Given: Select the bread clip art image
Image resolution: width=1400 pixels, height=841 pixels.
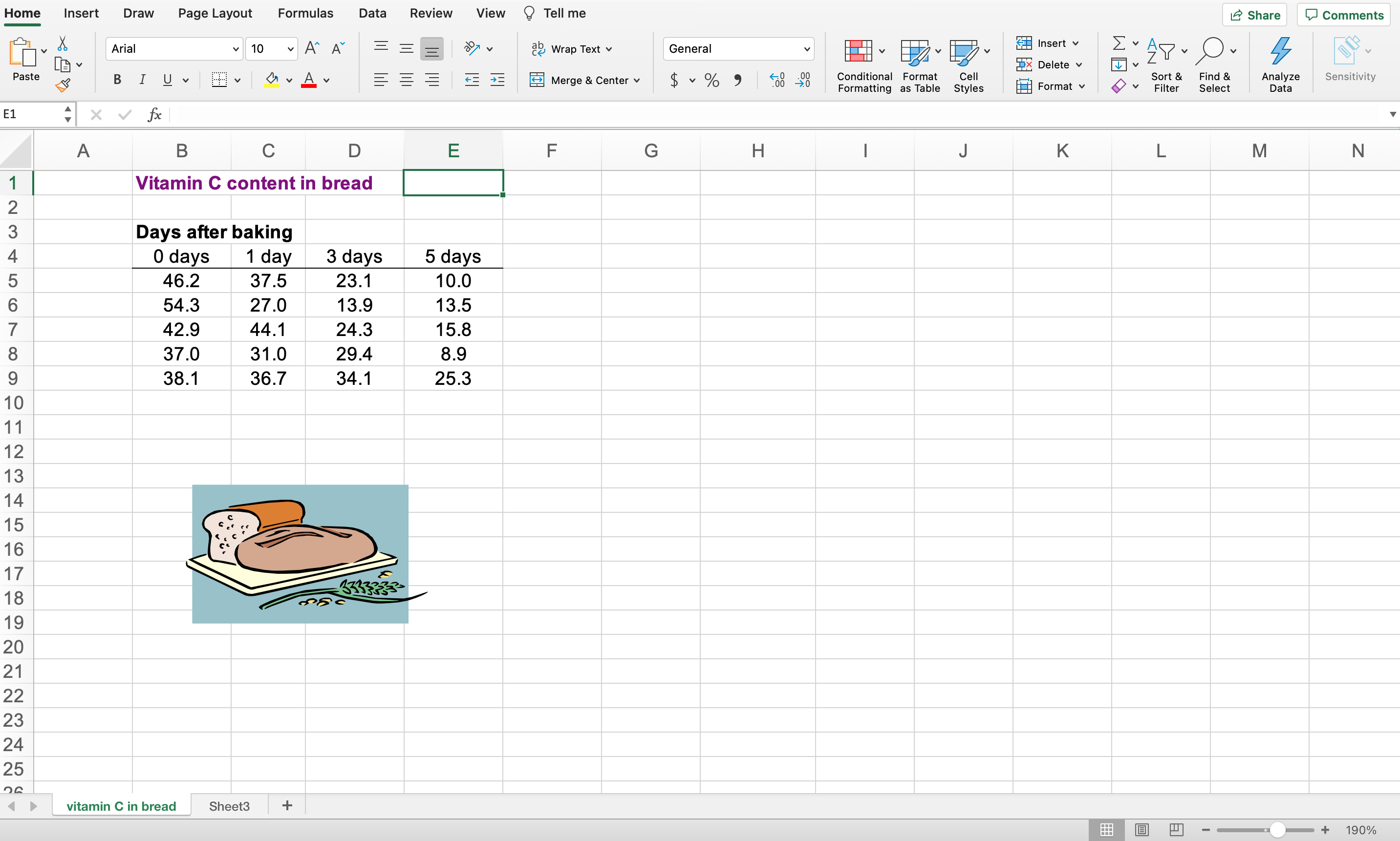Looking at the screenshot, I should point(300,554).
